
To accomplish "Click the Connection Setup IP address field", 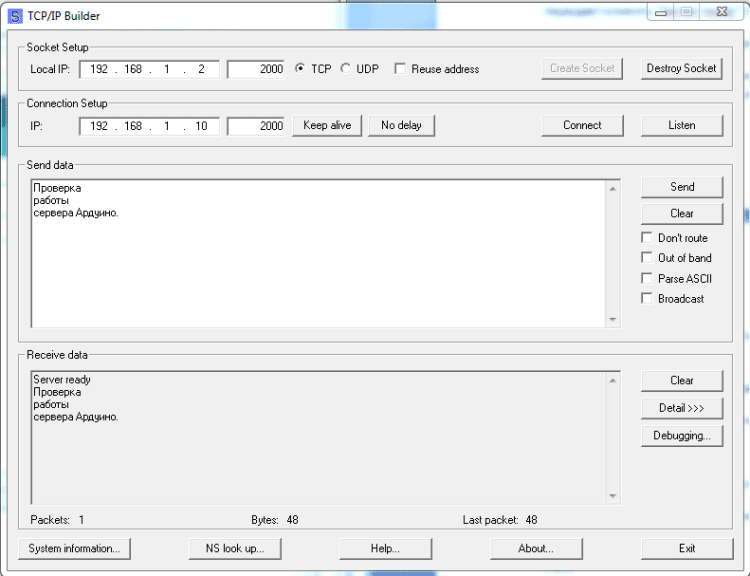I will (149, 126).
